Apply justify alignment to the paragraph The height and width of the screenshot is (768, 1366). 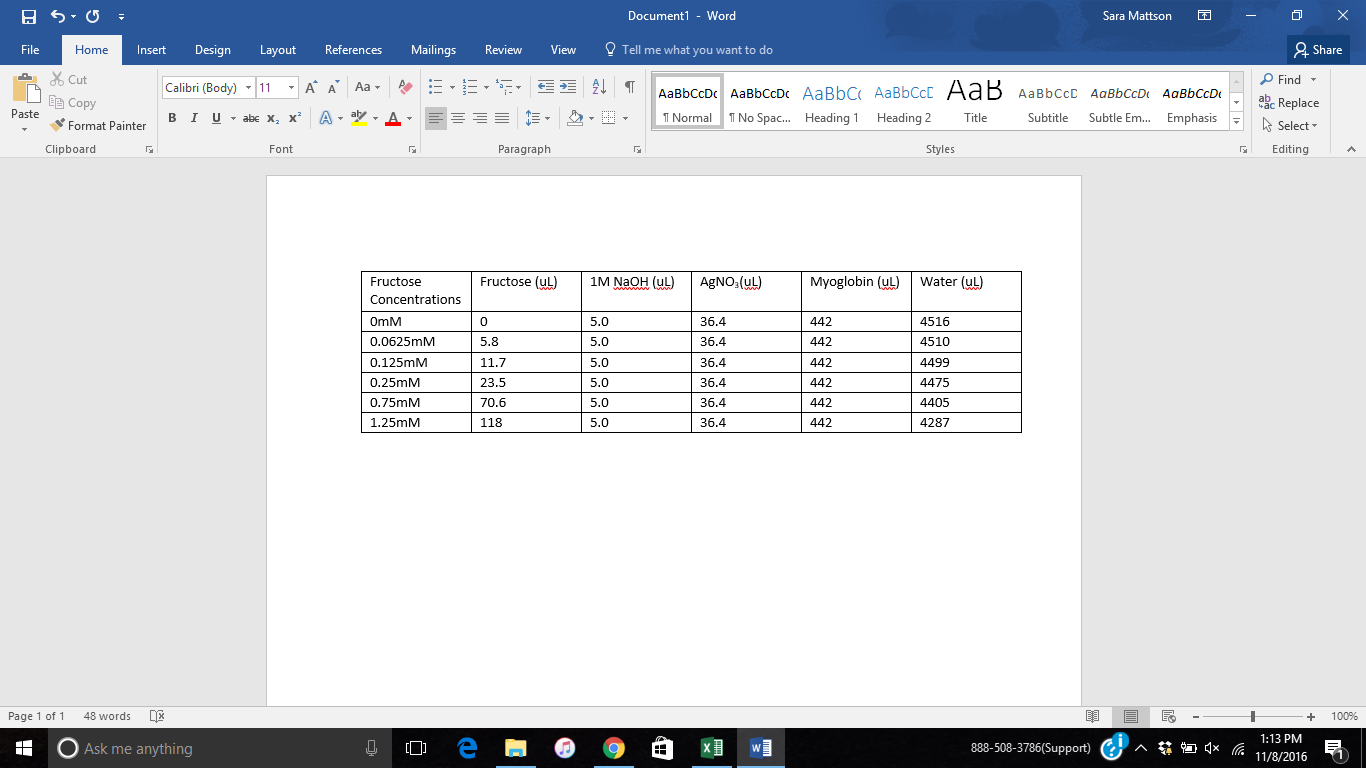502,118
